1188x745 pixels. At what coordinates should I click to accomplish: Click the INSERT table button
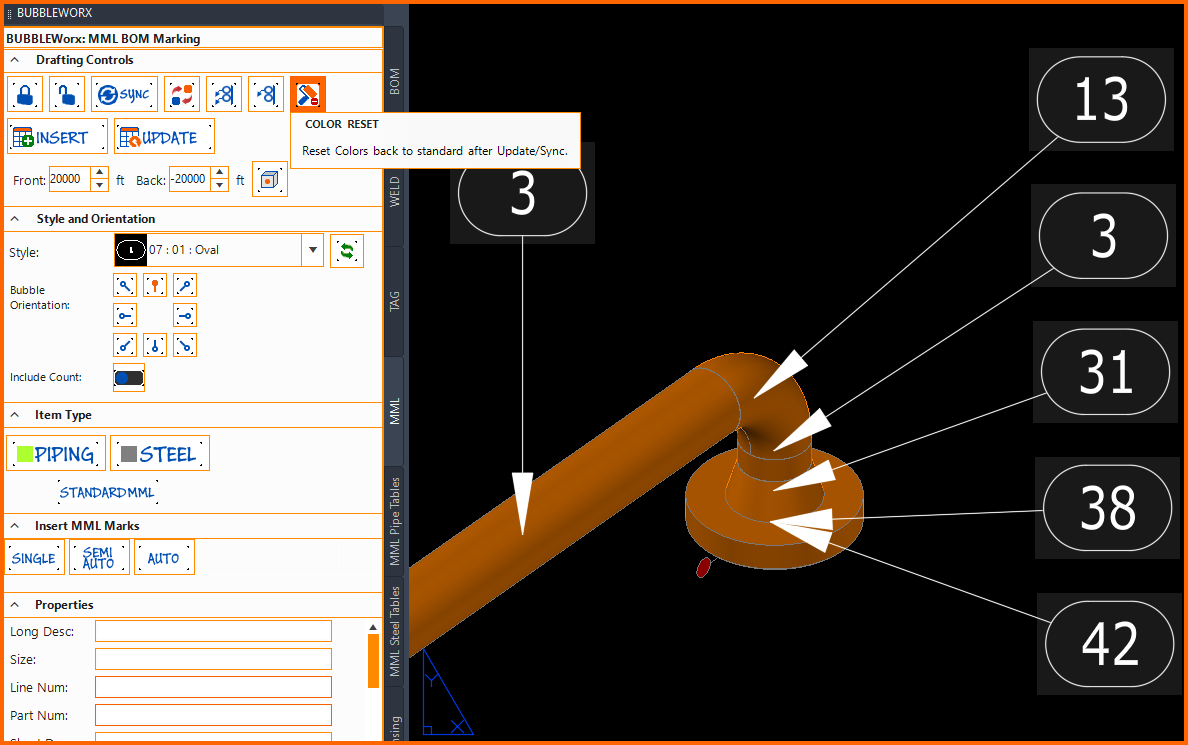coord(58,137)
